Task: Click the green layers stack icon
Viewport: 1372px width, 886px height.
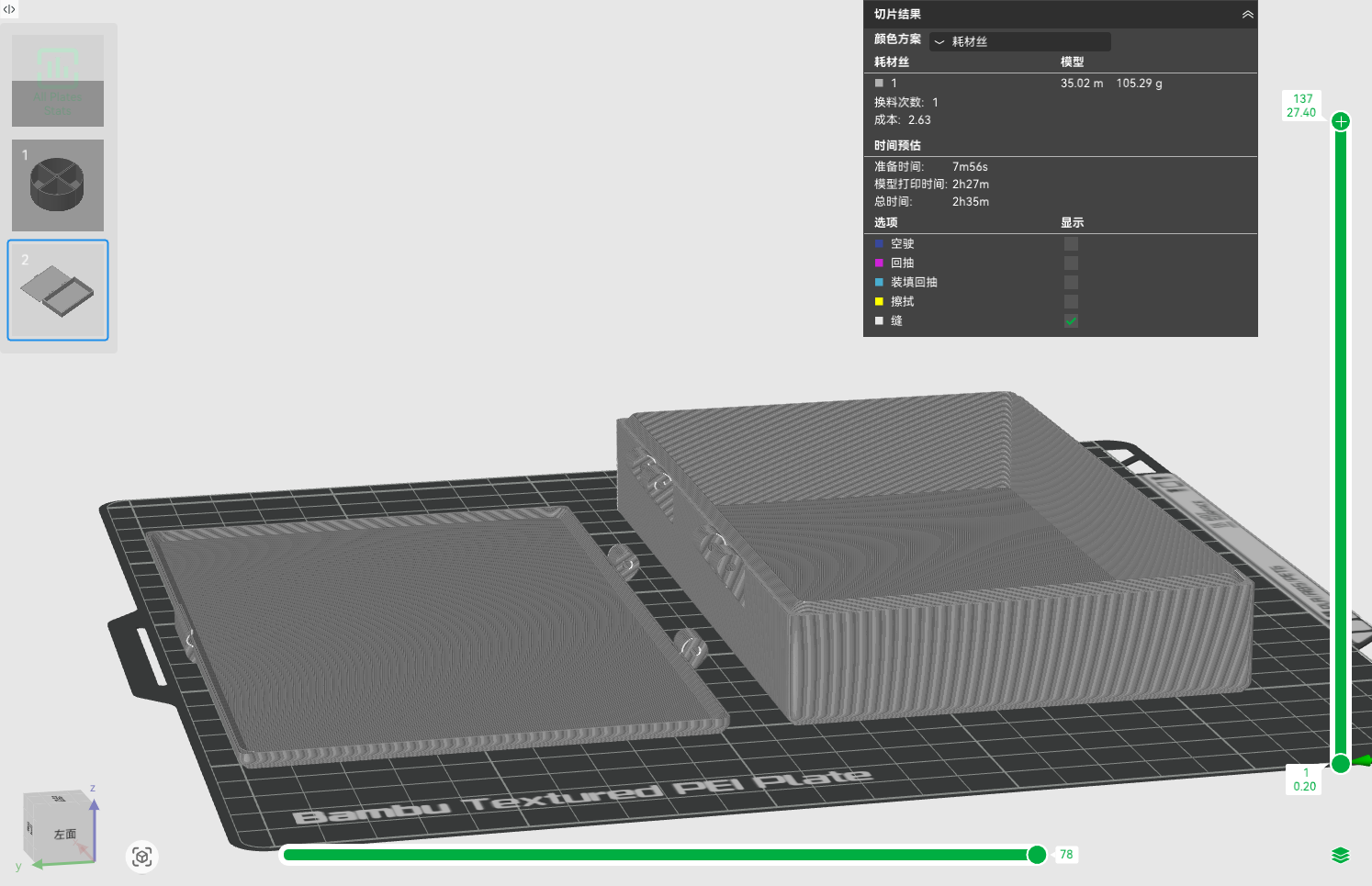Action: point(1341,856)
